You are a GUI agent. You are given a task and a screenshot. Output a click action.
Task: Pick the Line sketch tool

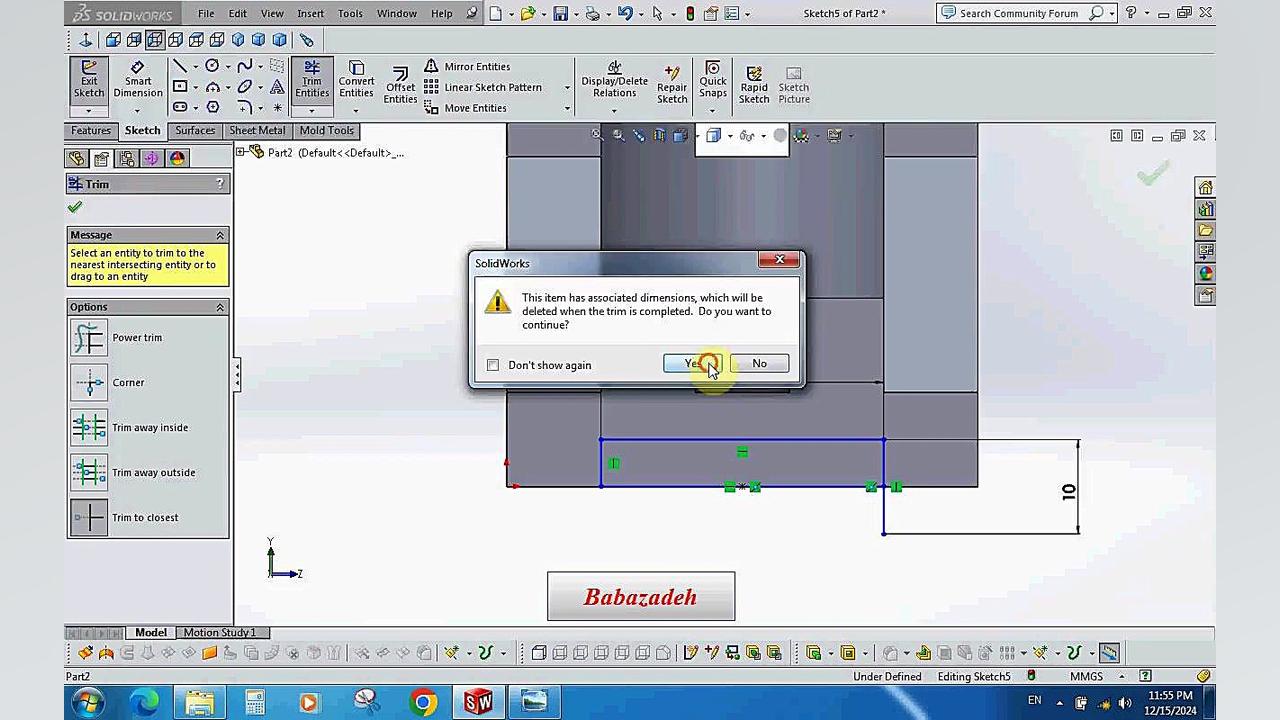point(180,66)
